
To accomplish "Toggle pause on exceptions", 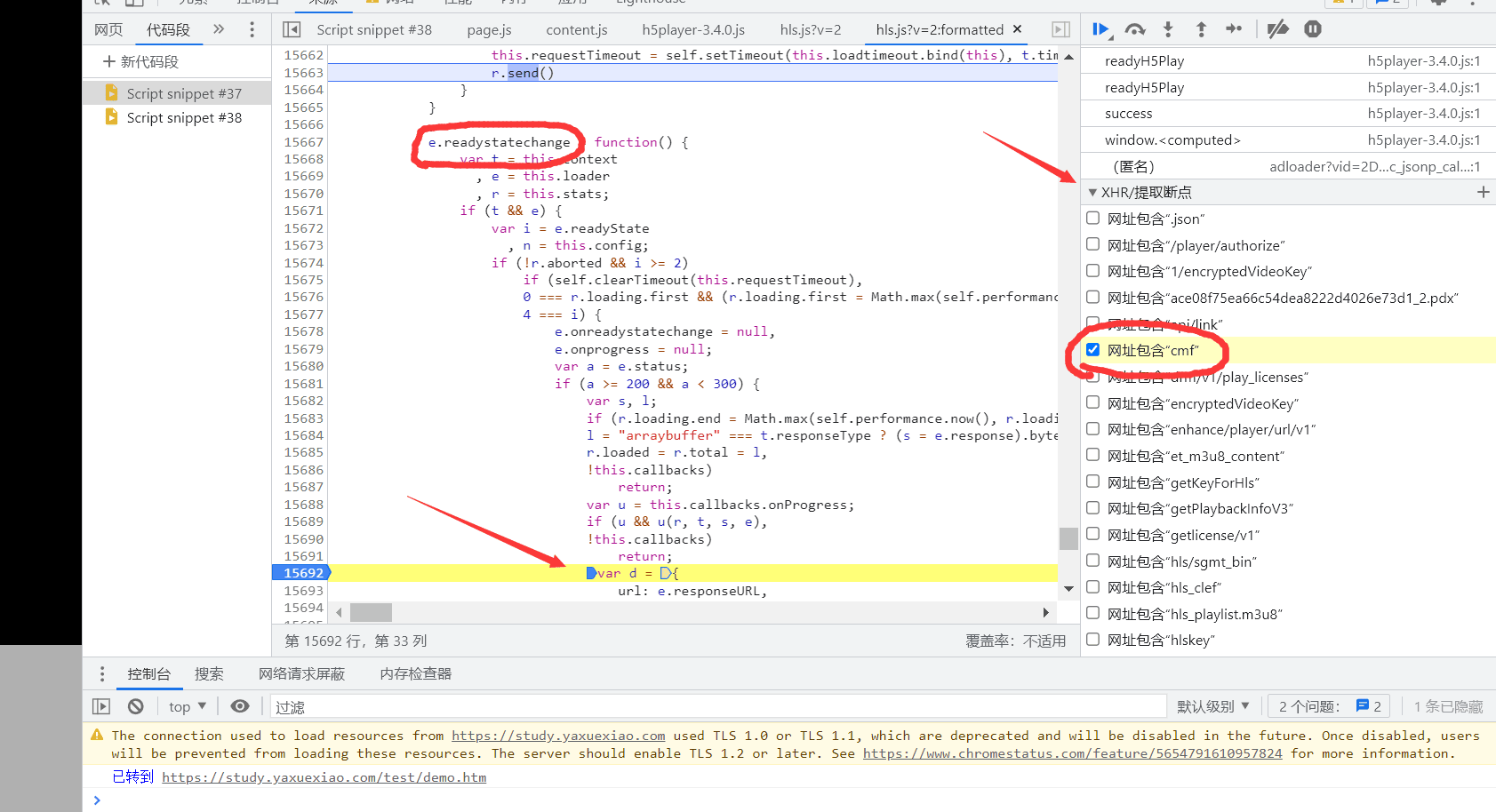I will [x=1313, y=29].
